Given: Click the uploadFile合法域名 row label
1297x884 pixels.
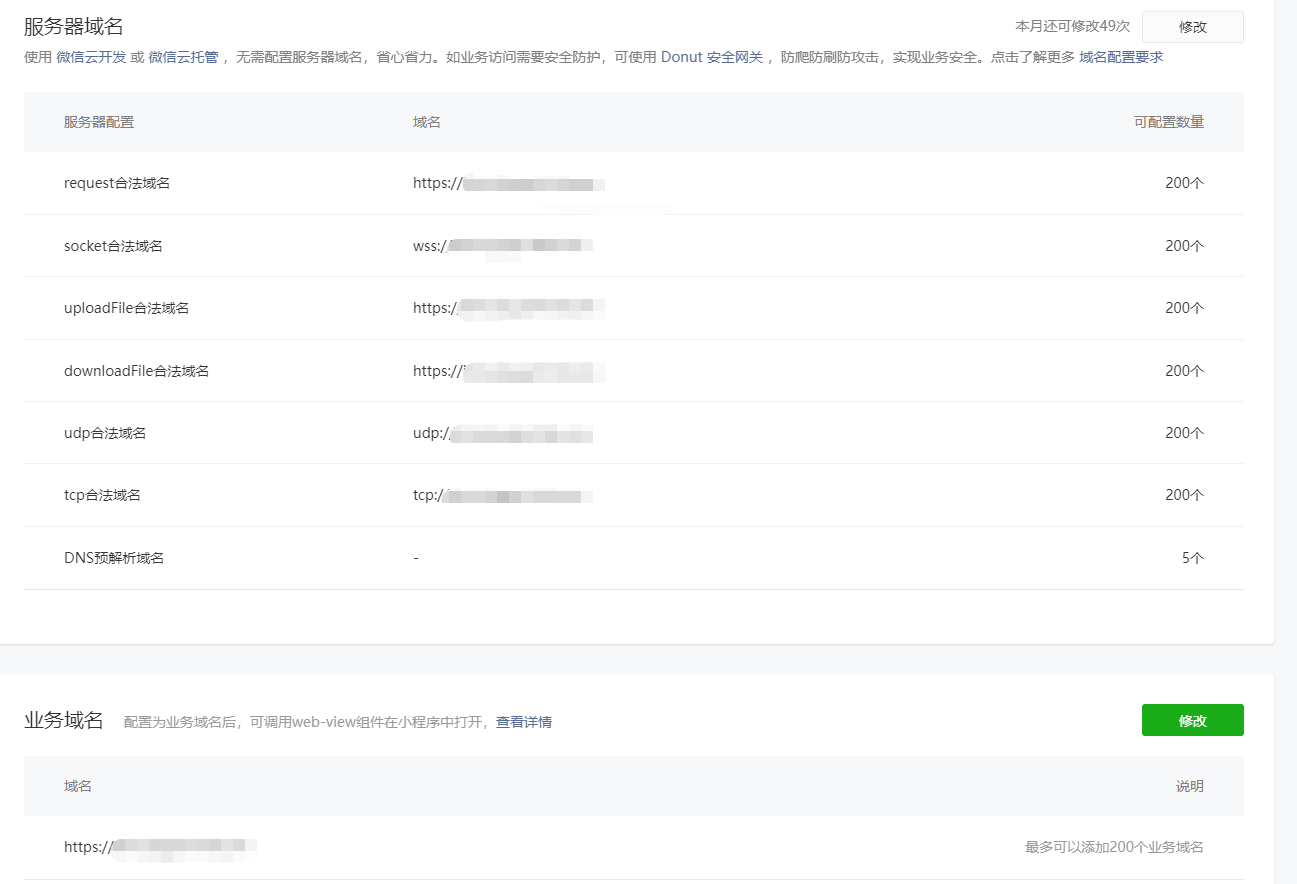Looking at the screenshot, I should 126,308.
